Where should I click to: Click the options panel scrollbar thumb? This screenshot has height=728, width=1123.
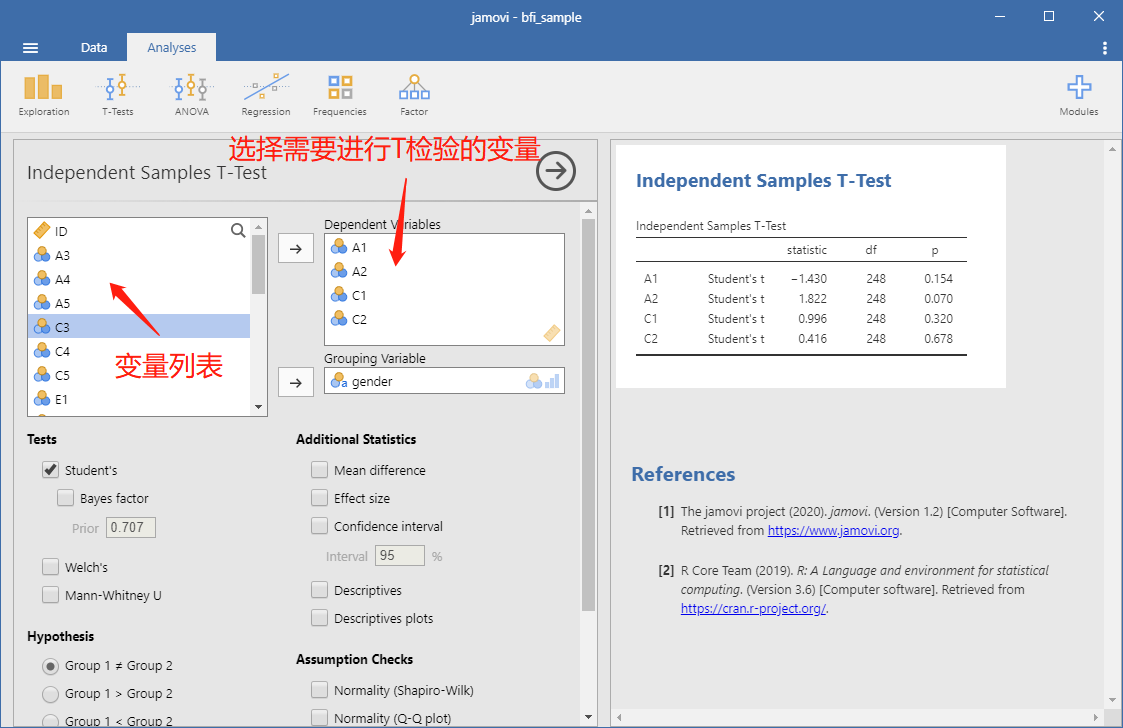point(588,416)
